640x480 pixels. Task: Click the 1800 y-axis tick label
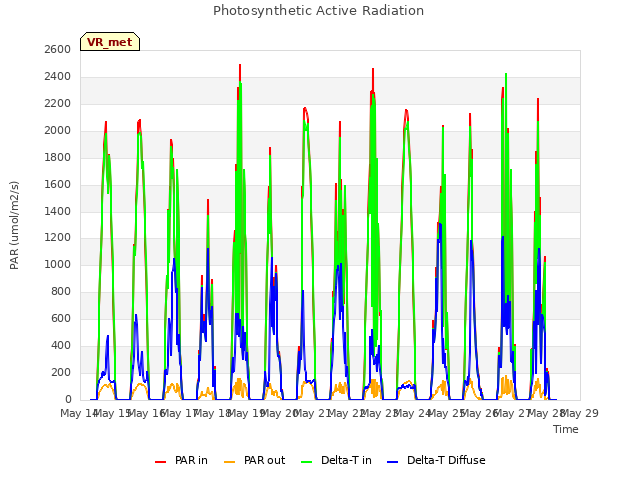pyautogui.click(x=58, y=157)
